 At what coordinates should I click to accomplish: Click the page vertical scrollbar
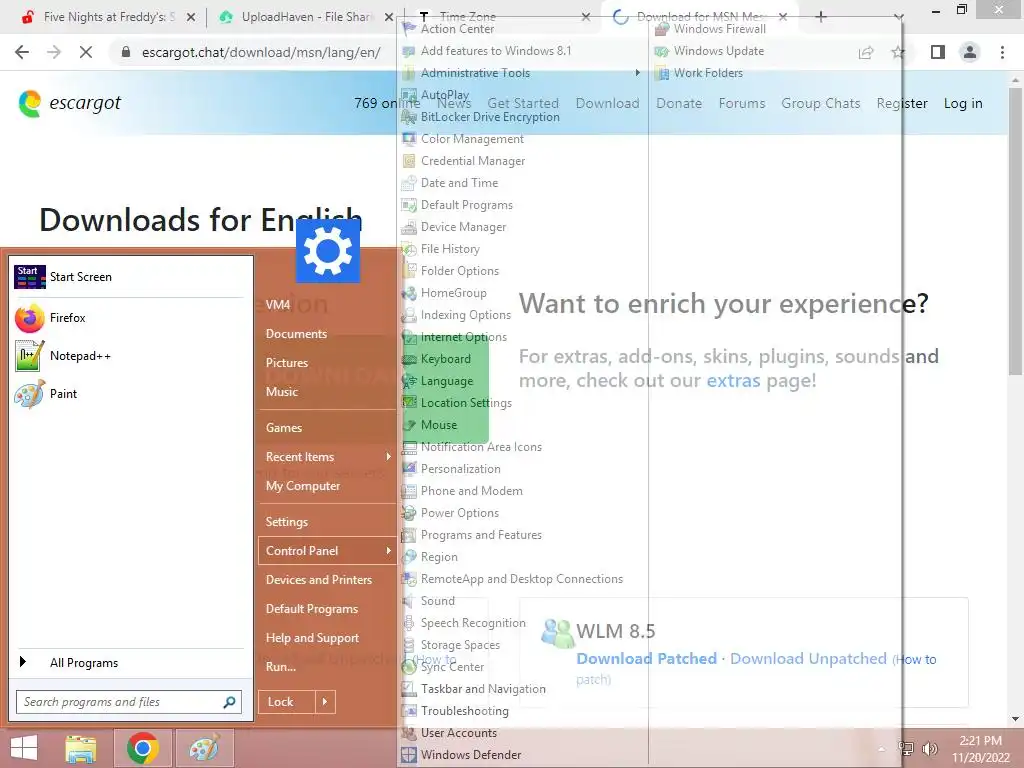tap(1016, 232)
